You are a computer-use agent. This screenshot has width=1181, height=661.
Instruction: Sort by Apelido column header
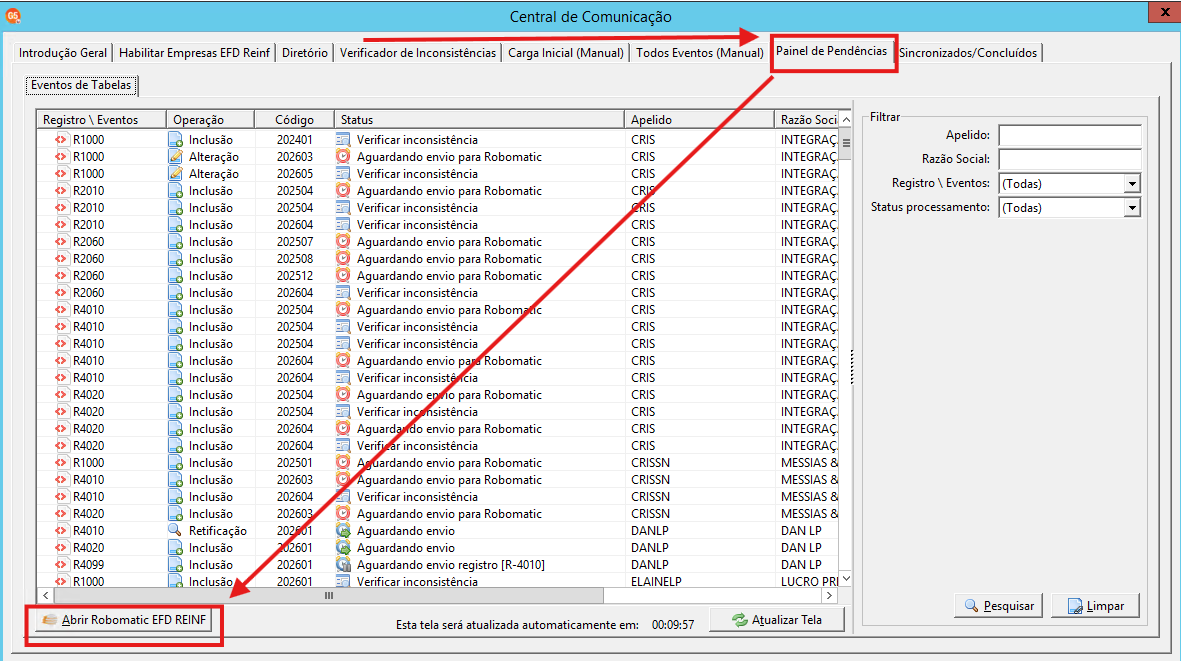700,120
